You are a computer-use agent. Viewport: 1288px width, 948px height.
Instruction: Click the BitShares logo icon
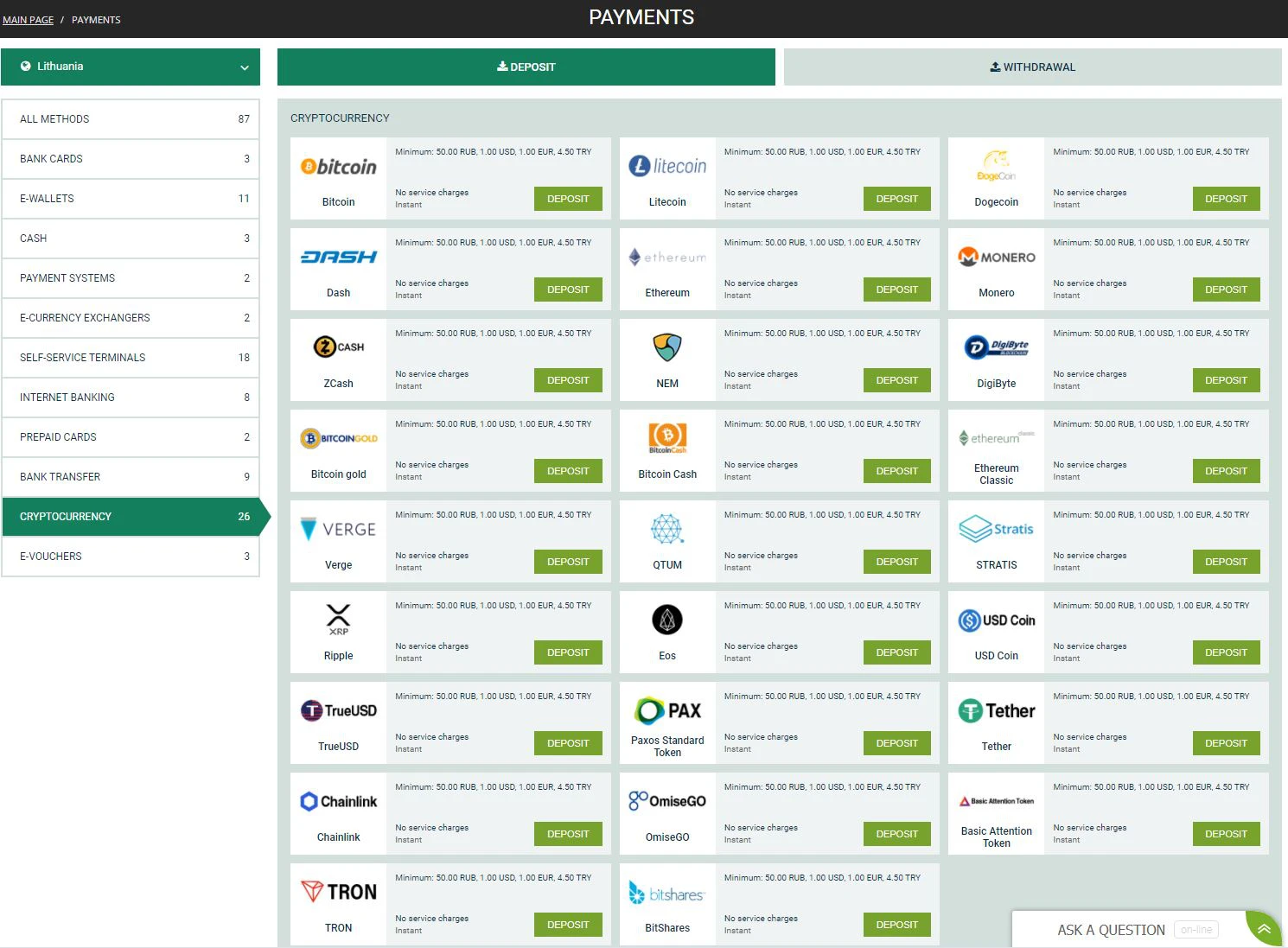point(667,894)
